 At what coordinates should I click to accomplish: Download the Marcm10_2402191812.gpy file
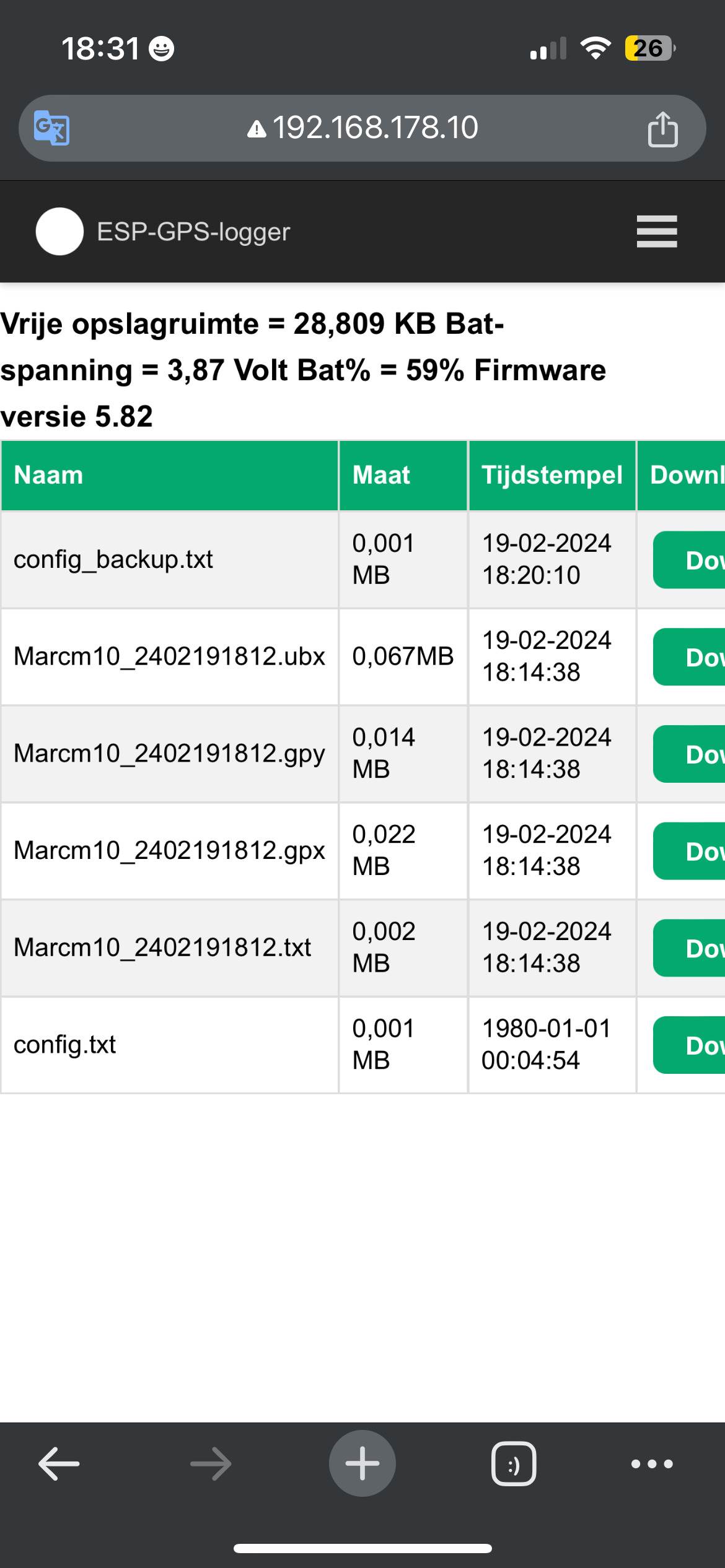[x=689, y=754]
